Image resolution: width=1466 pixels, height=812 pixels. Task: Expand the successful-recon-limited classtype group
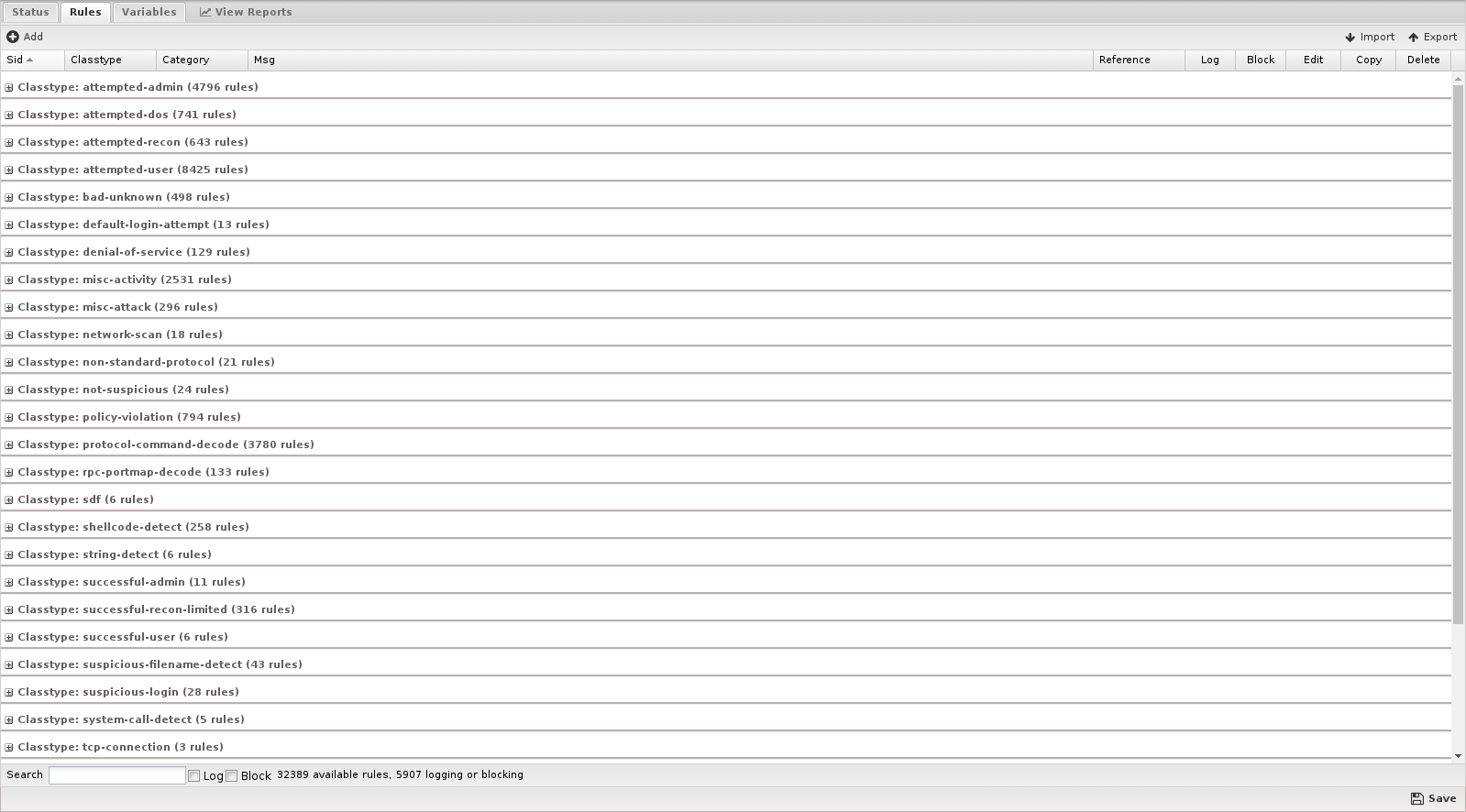point(9,610)
